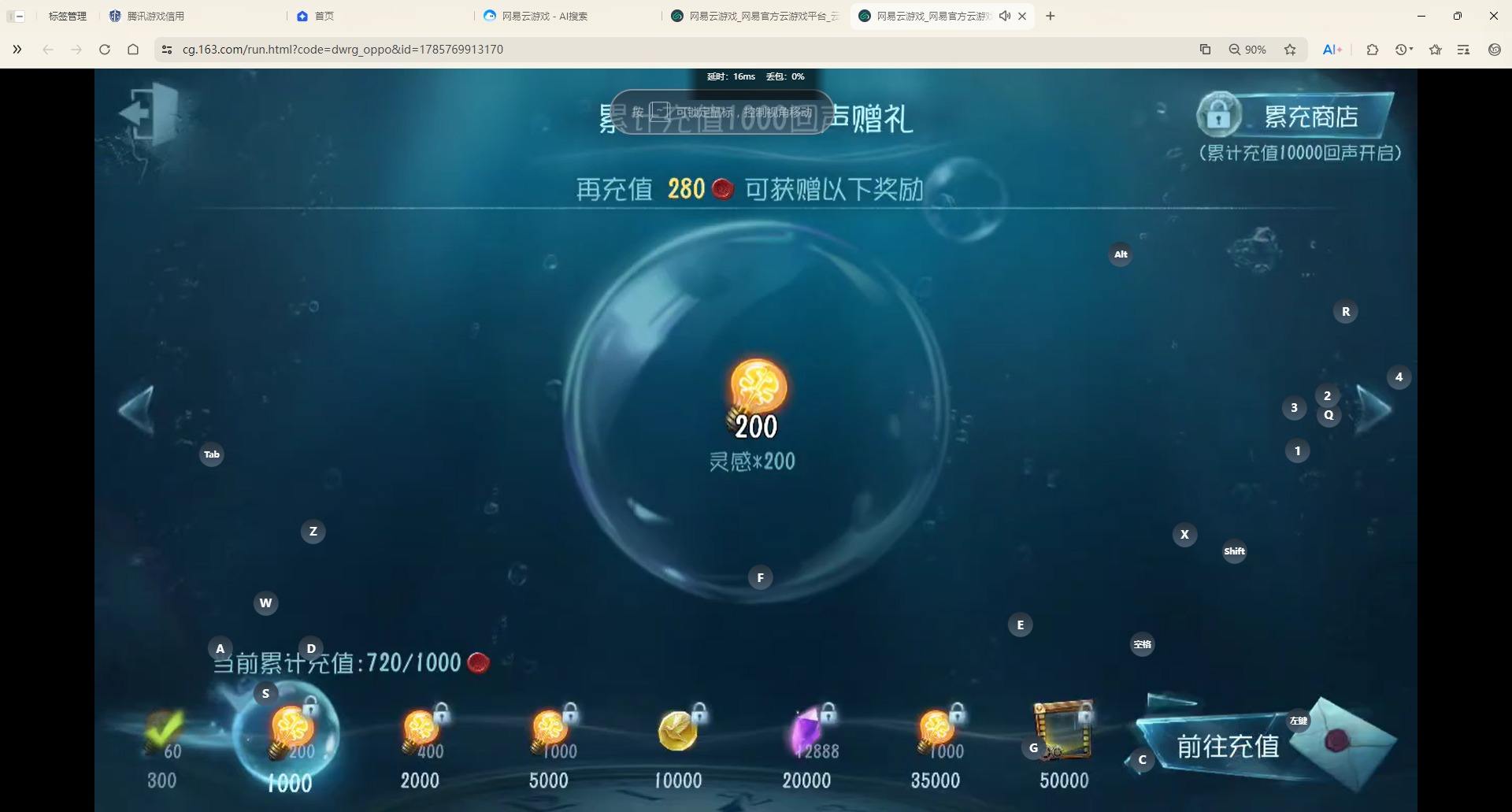Open the history dropdown
The image size is (1512, 812).
coord(1404,50)
